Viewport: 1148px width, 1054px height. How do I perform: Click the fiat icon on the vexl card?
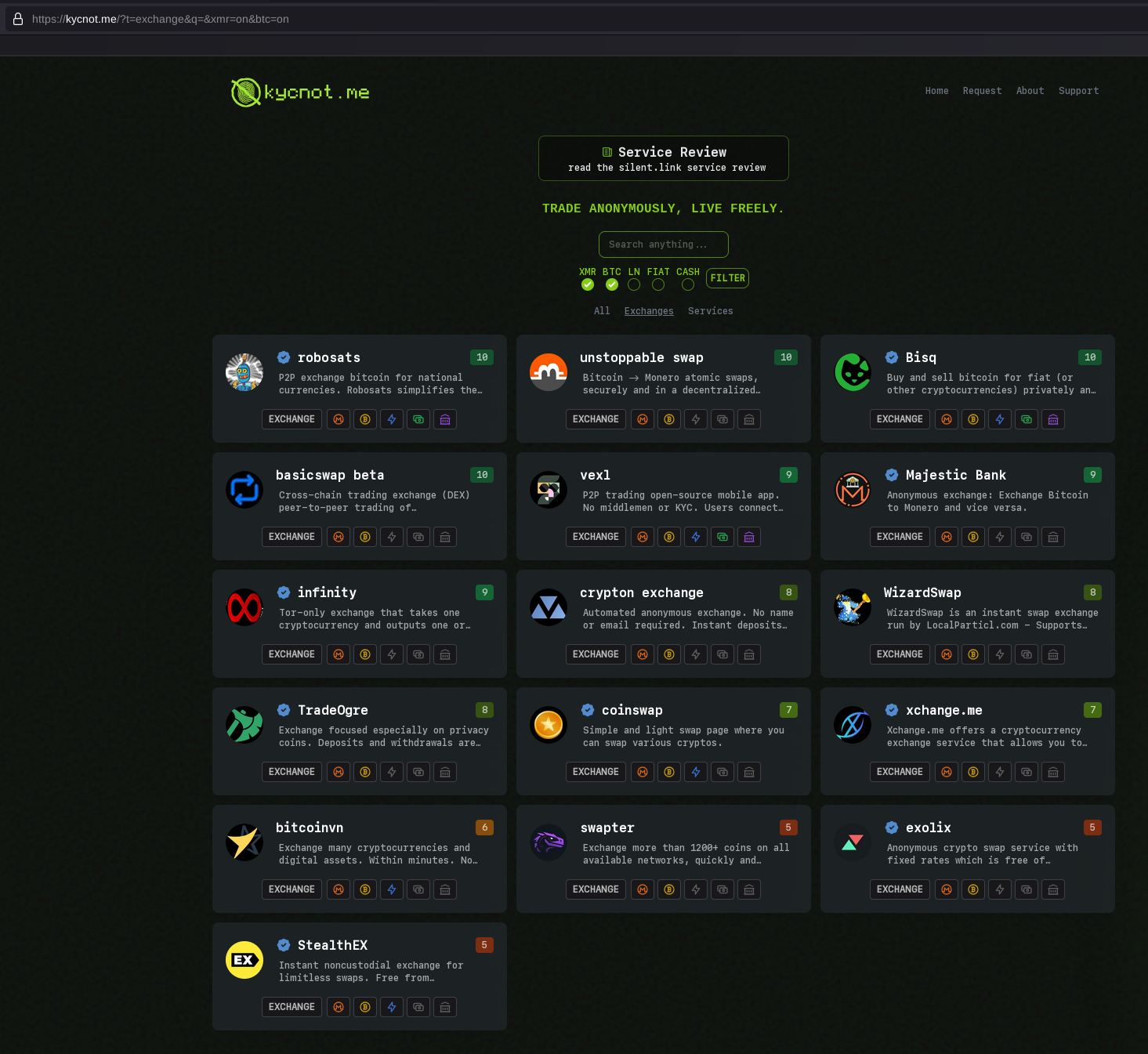722,537
